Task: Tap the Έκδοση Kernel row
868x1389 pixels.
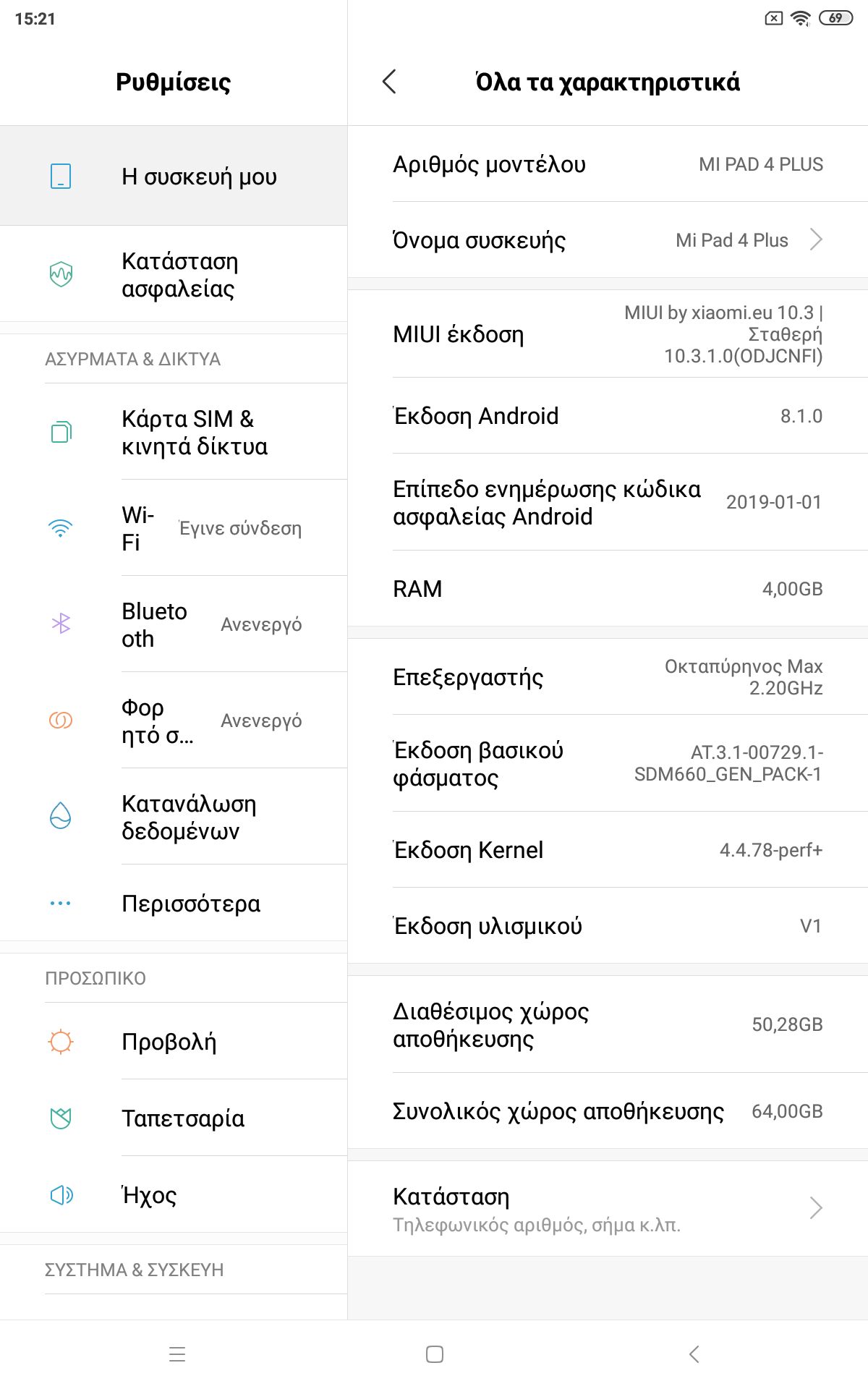Action: (608, 850)
